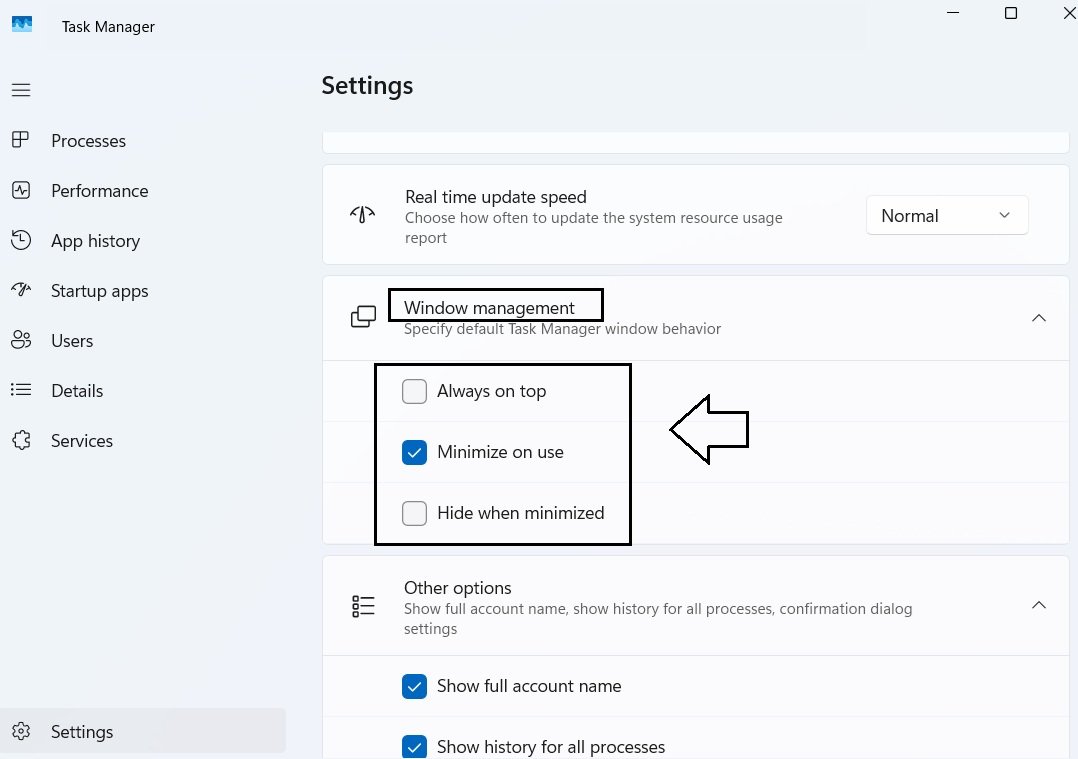Viewport: 1078px width, 759px height.
Task: Click the 'Show full account name, show history' description
Action: 658,619
